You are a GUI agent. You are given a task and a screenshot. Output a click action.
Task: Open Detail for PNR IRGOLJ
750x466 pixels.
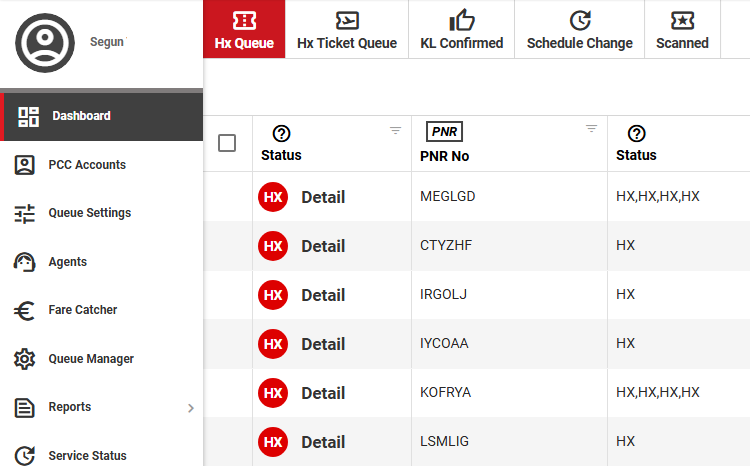pyautogui.click(x=323, y=295)
